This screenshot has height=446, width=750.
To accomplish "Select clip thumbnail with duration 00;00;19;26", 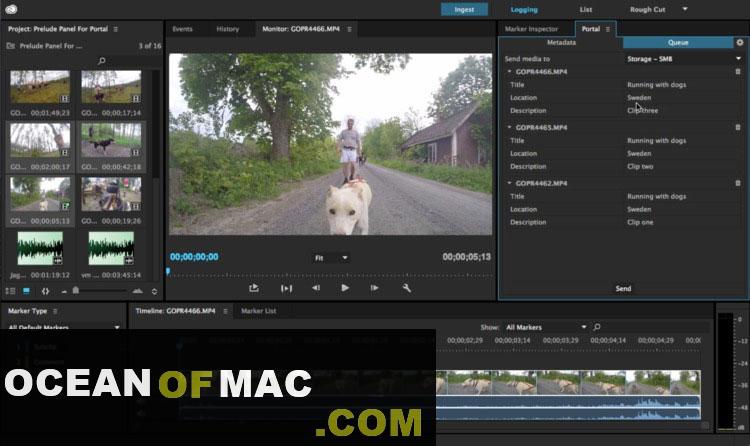I will coord(111,194).
